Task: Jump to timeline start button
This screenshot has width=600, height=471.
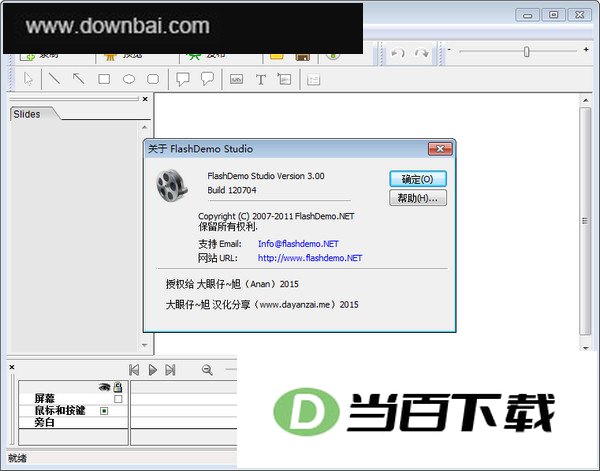Action: (x=134, y=370)
